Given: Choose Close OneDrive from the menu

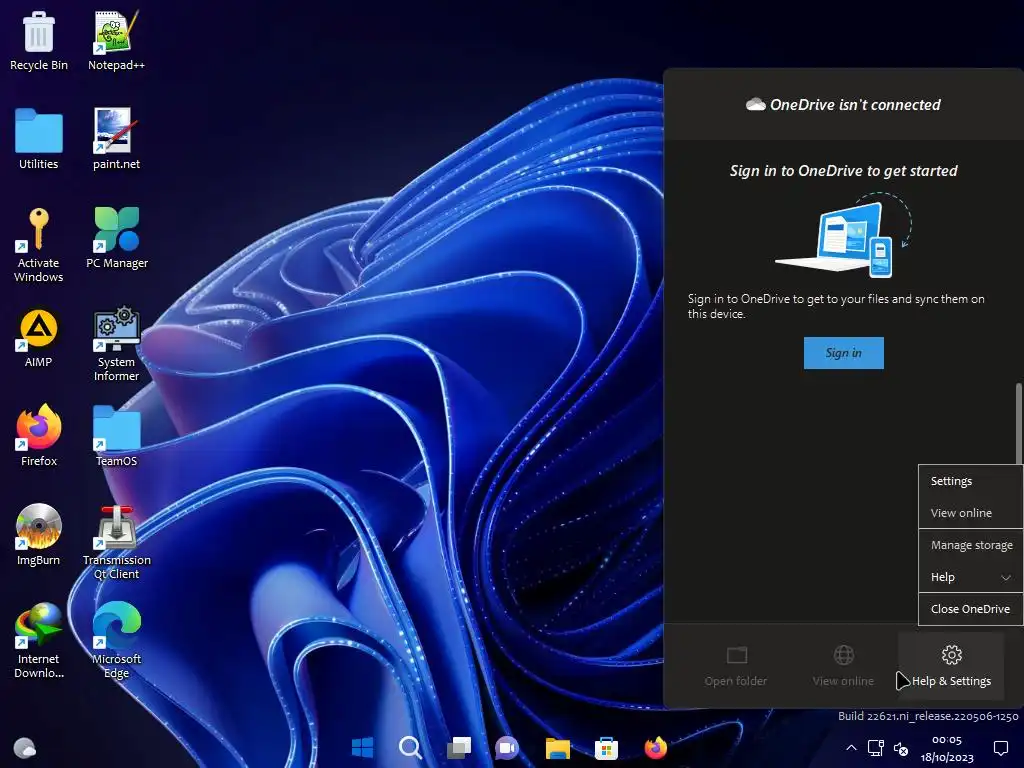Looking at the screenshot, I should (x=970, y=609).
